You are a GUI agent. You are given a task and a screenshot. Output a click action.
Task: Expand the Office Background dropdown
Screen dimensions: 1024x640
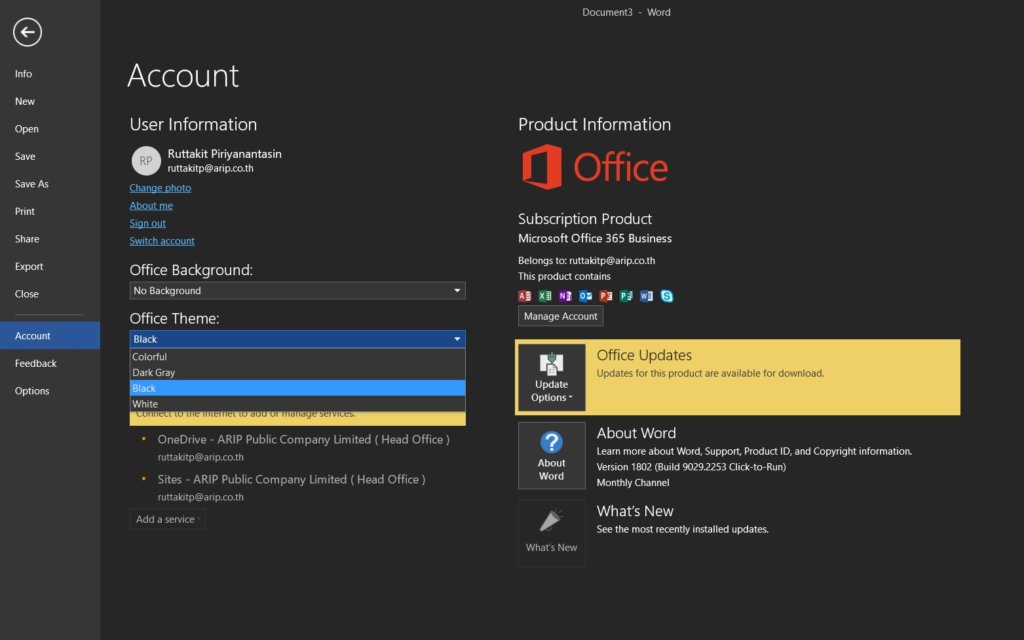457,291
